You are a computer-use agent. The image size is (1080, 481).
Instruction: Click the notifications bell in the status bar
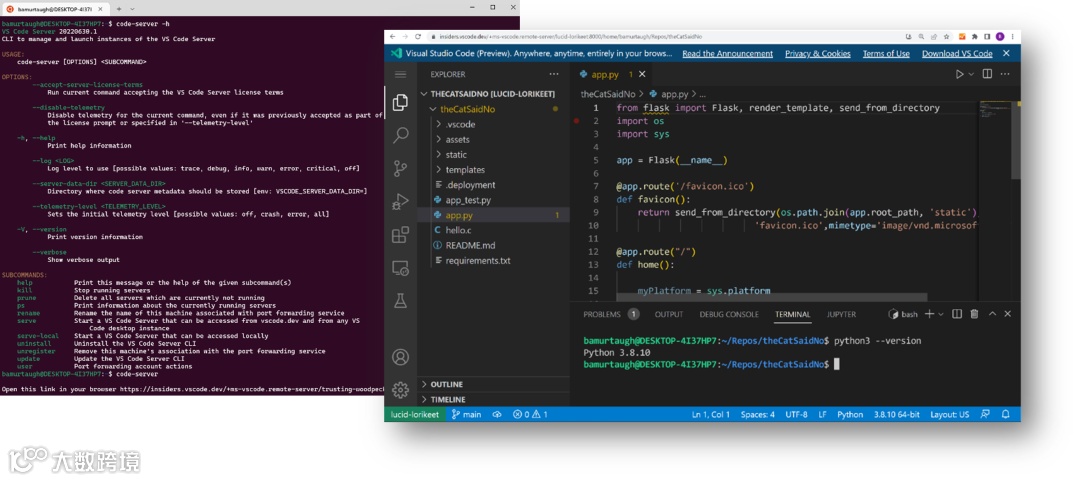(x=1007, y=414)
